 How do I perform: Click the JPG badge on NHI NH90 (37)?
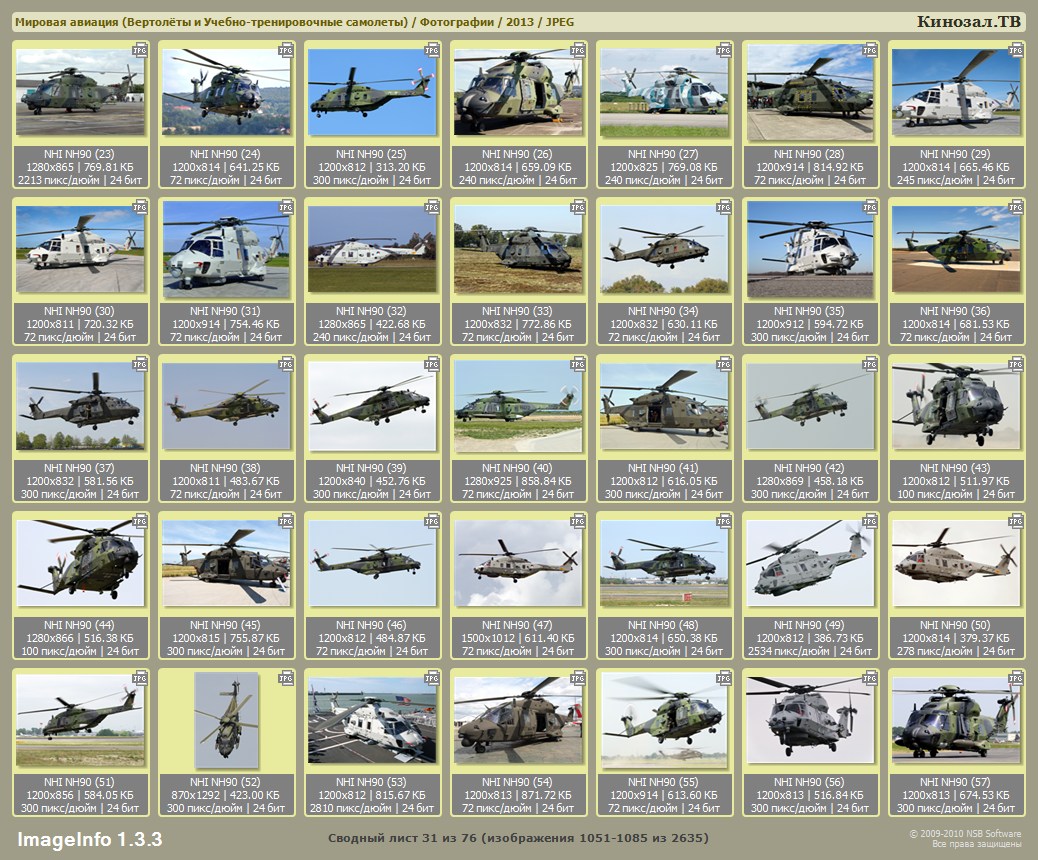140,364
